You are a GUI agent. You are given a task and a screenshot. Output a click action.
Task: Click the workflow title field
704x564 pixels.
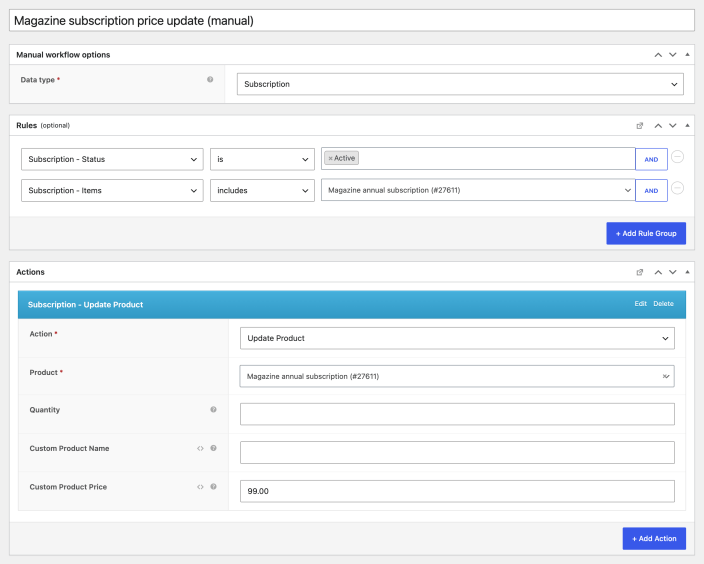point(352,21)
